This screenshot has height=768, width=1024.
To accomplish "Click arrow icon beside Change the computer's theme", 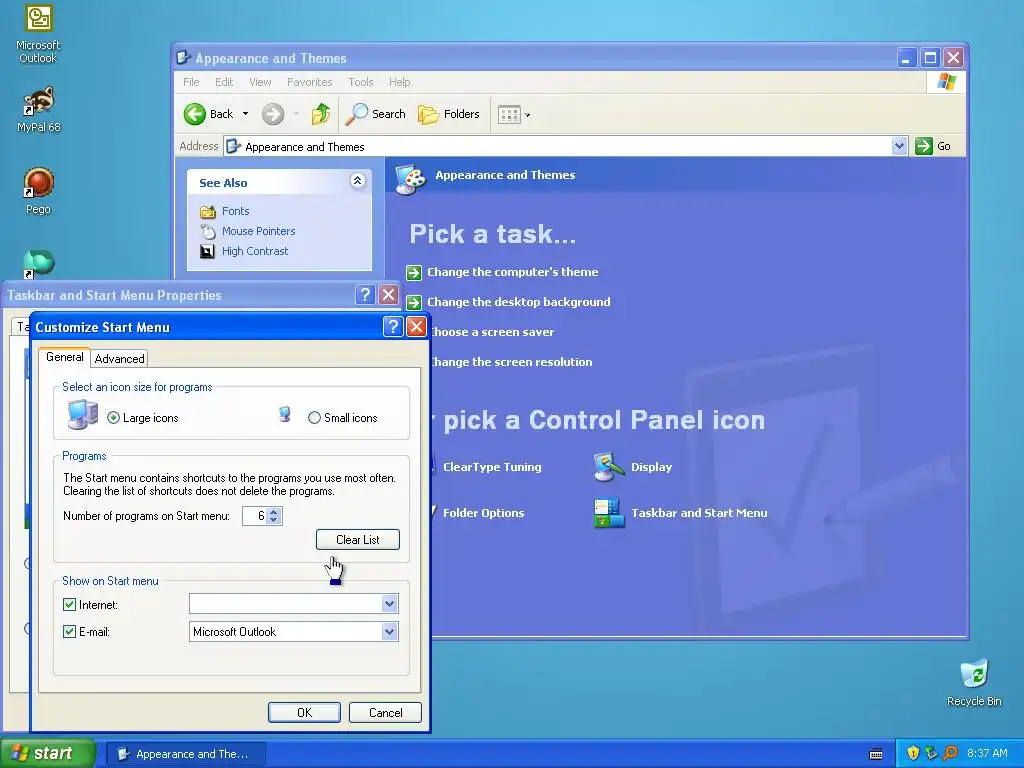I will [x=414, y=272].
